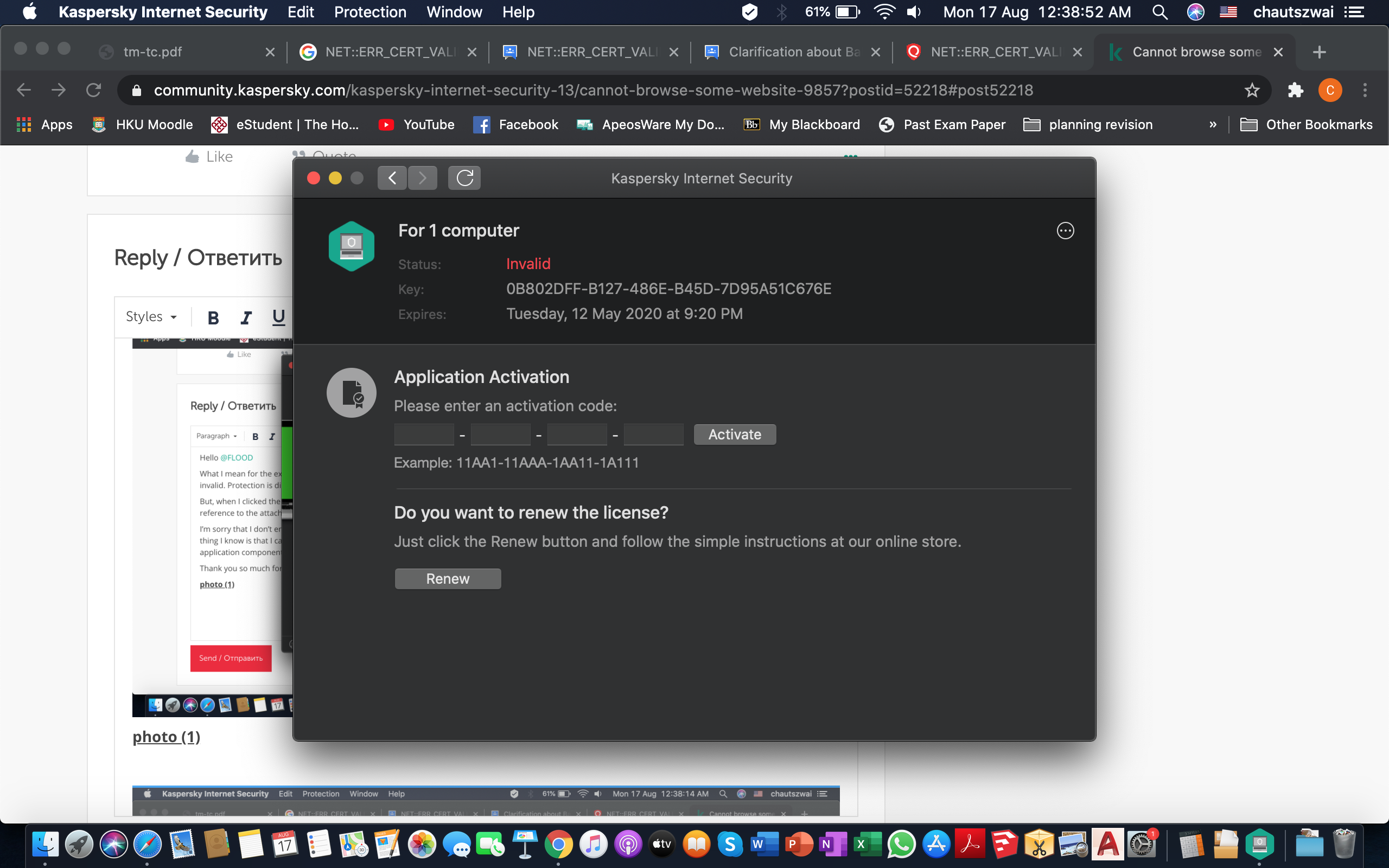
Task: Click the forward arrow in Kaspersky window
Action: [423, 178]
